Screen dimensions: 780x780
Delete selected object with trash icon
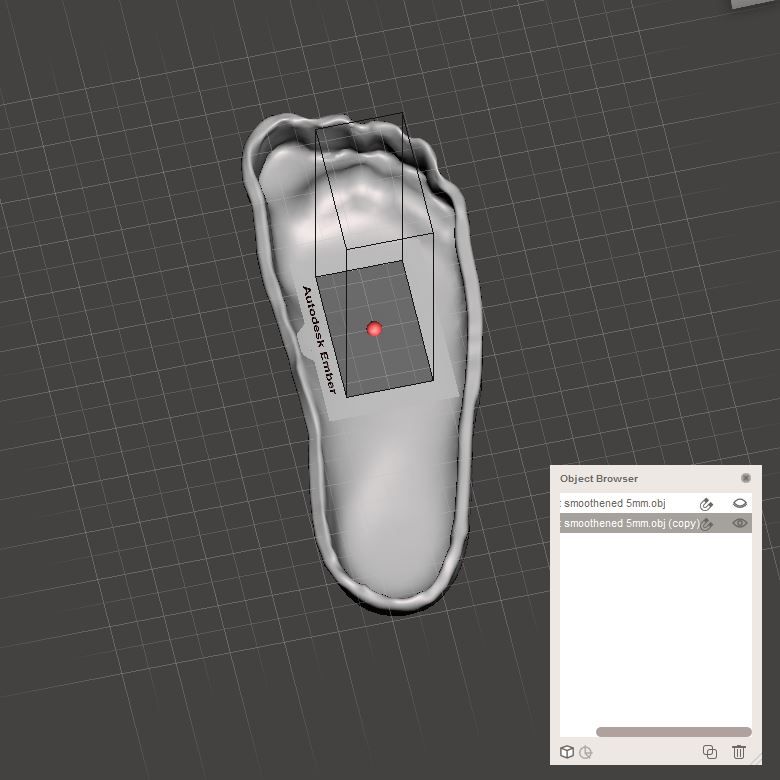pyautogui.click(x=739, y=752)
